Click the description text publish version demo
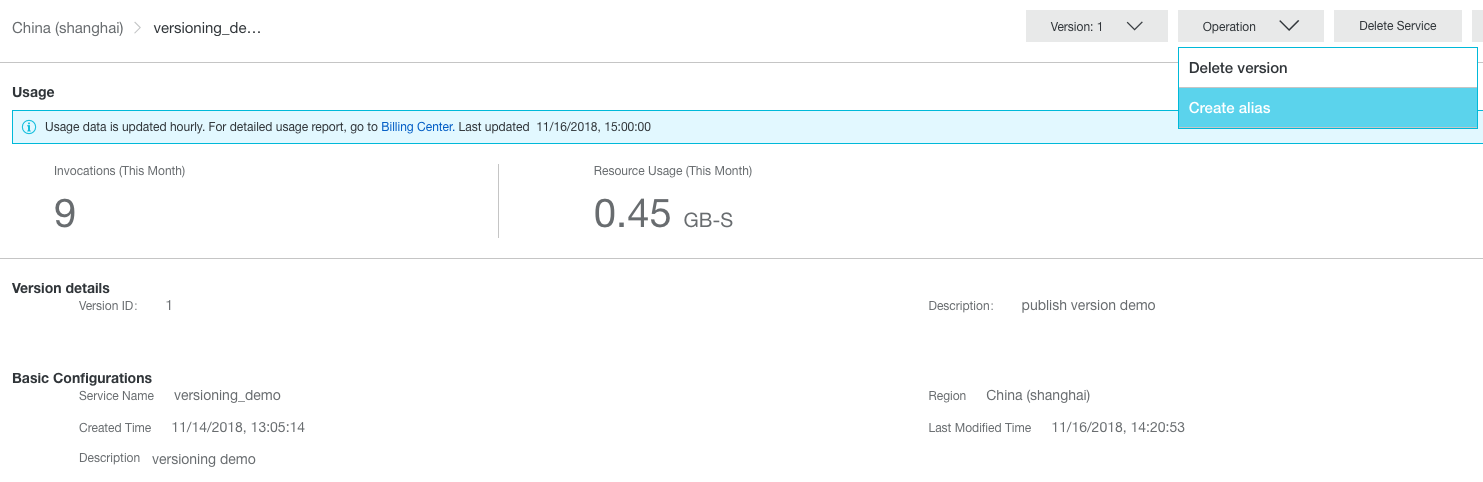This screenshot has height=482, width=1483. pyautogui.click(x=1088, y=305)
